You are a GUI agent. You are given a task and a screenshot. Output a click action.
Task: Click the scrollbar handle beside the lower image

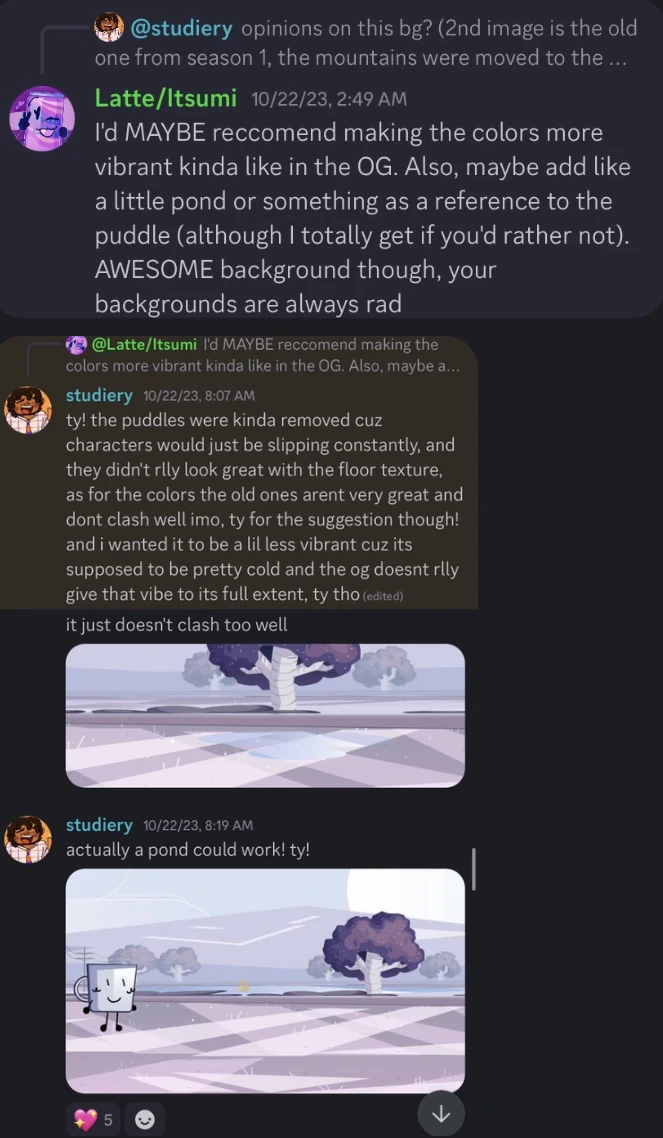[474, 869]
